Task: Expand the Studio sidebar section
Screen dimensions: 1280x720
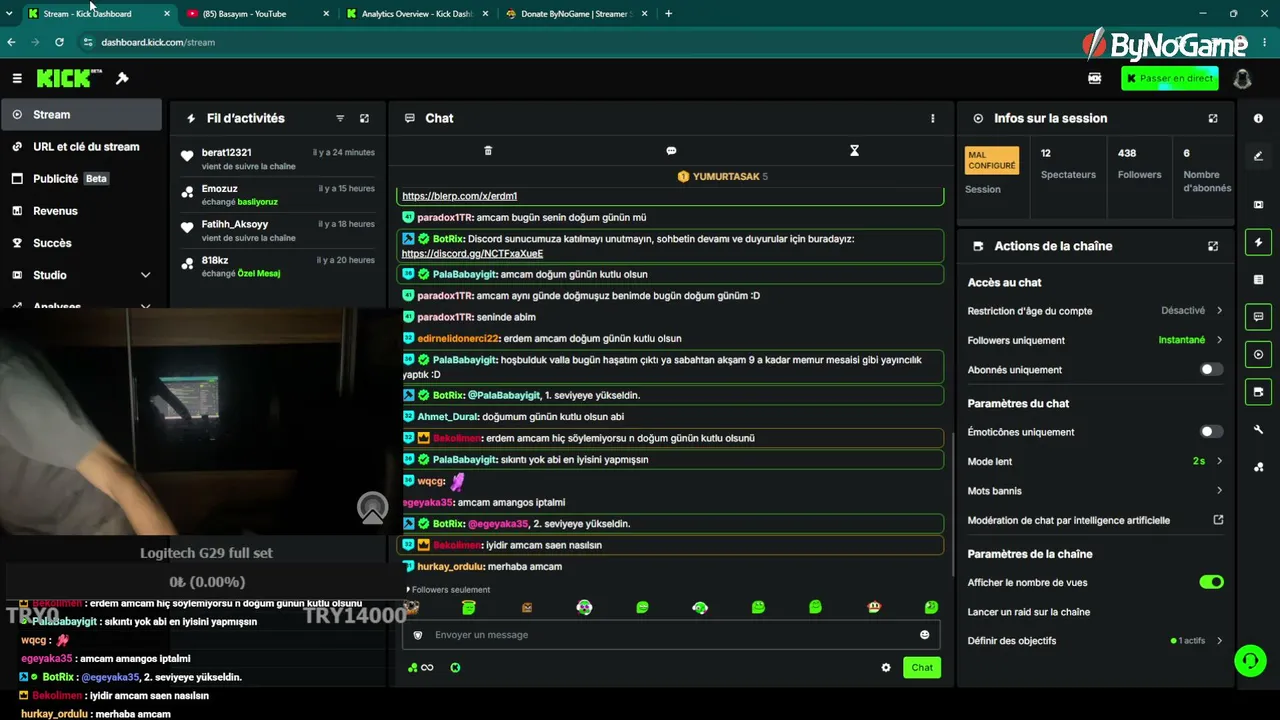Action: coord(81,275)
